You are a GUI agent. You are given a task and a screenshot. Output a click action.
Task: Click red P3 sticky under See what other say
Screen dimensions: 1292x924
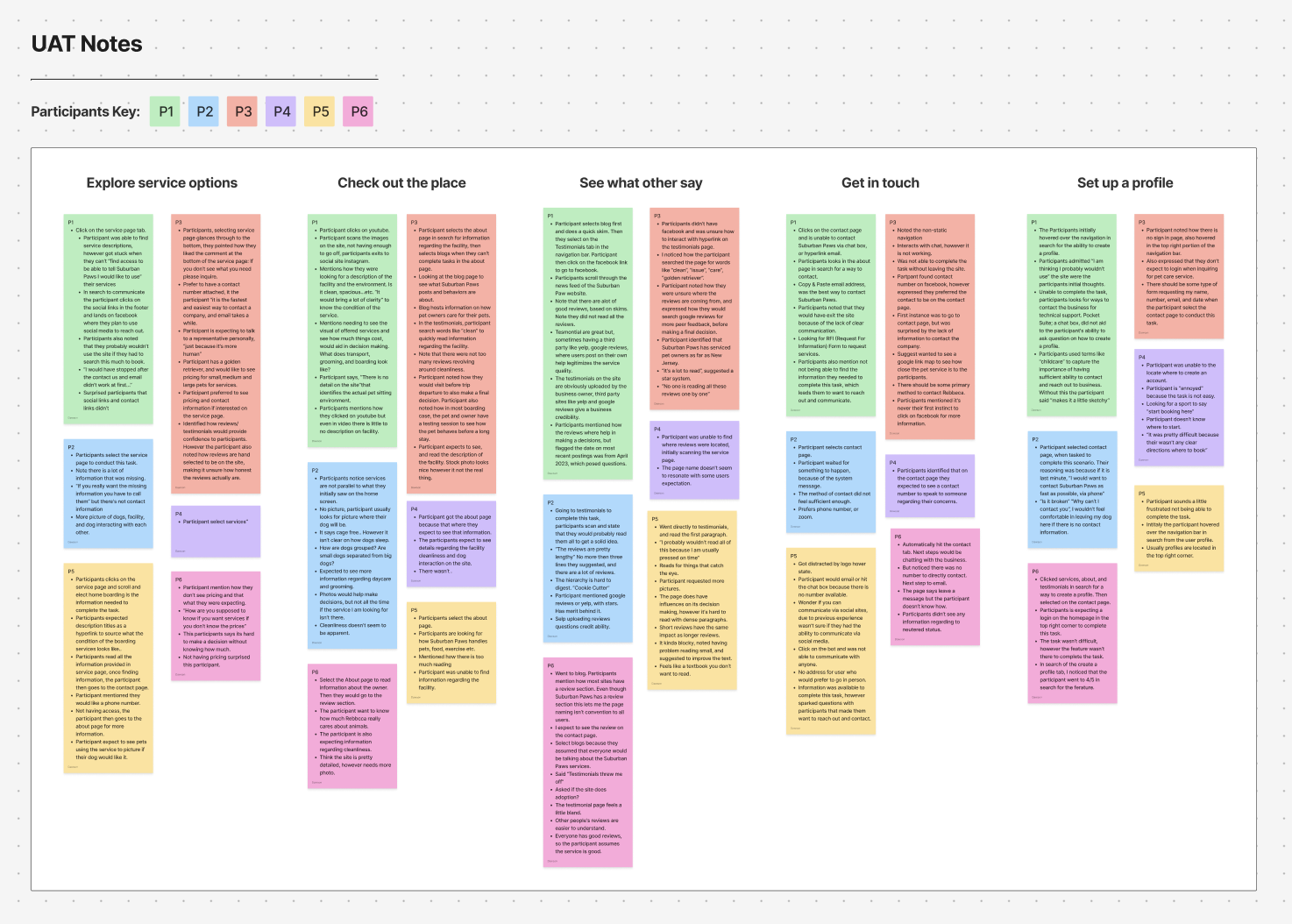(694, 309)
